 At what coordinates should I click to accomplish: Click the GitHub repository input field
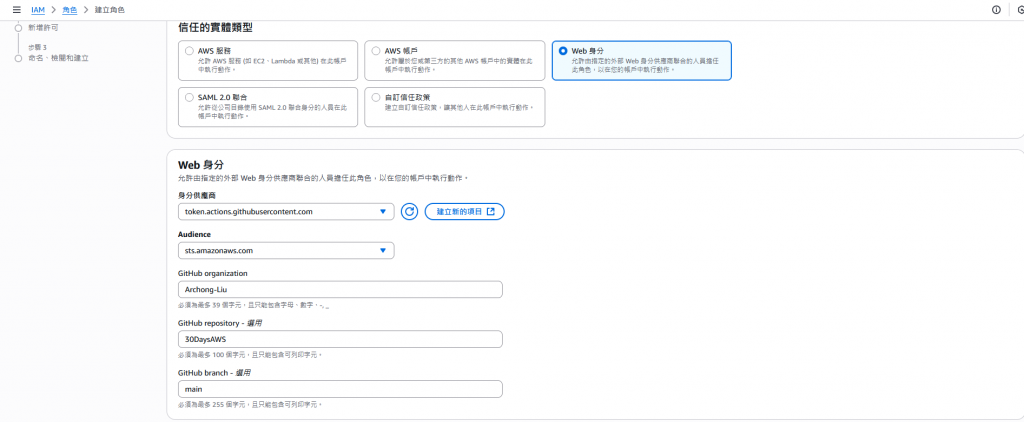click(340, 339)
